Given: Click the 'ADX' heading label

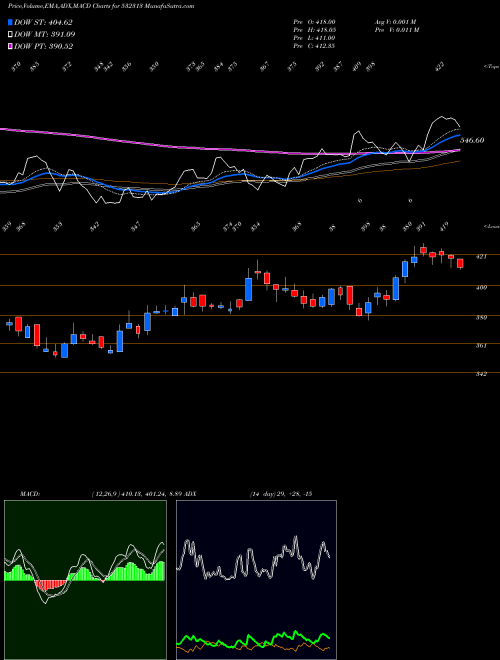Looking at the screenshot, I should tap(190, 494).
